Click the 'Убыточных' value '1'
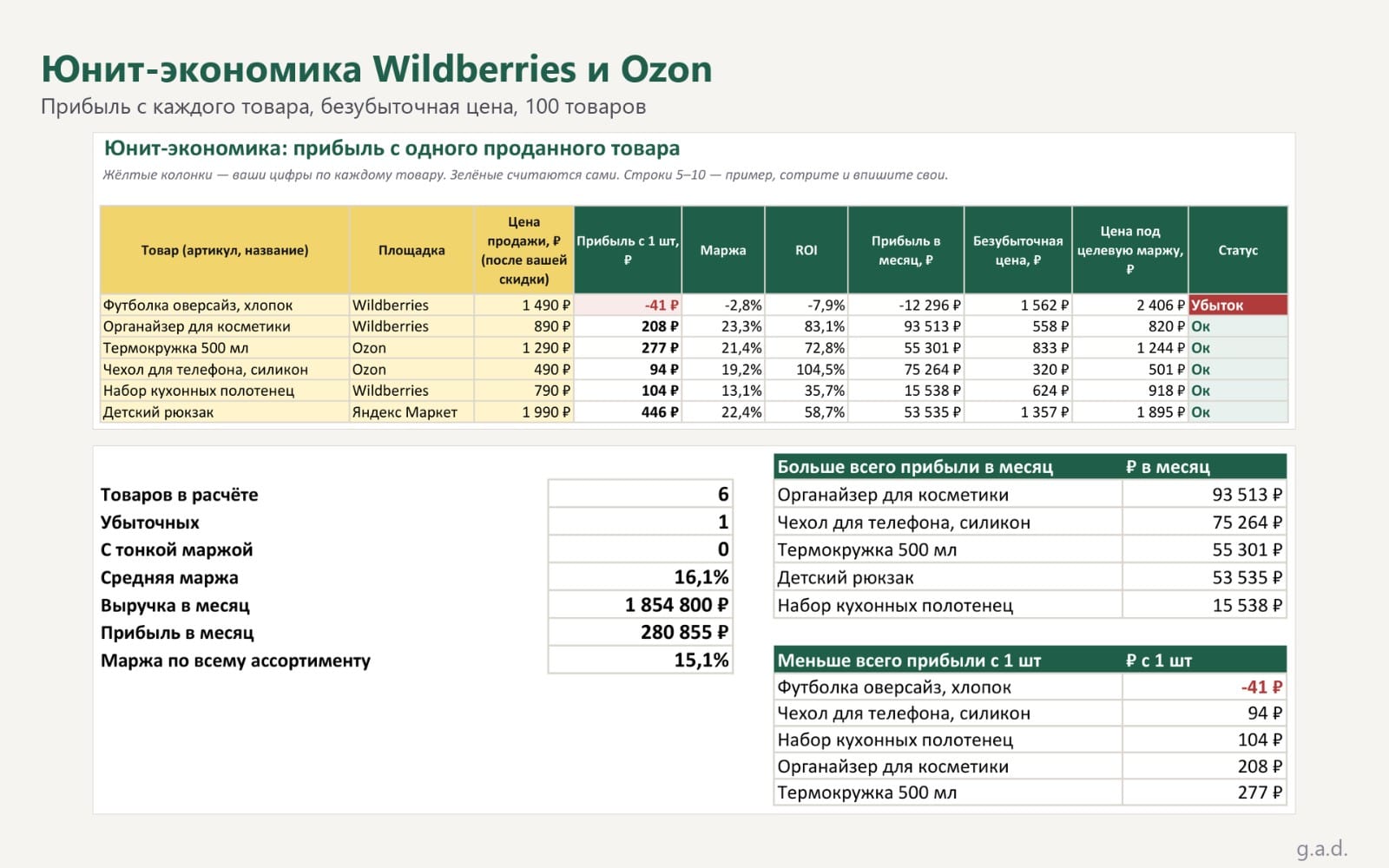 [641, 522]
